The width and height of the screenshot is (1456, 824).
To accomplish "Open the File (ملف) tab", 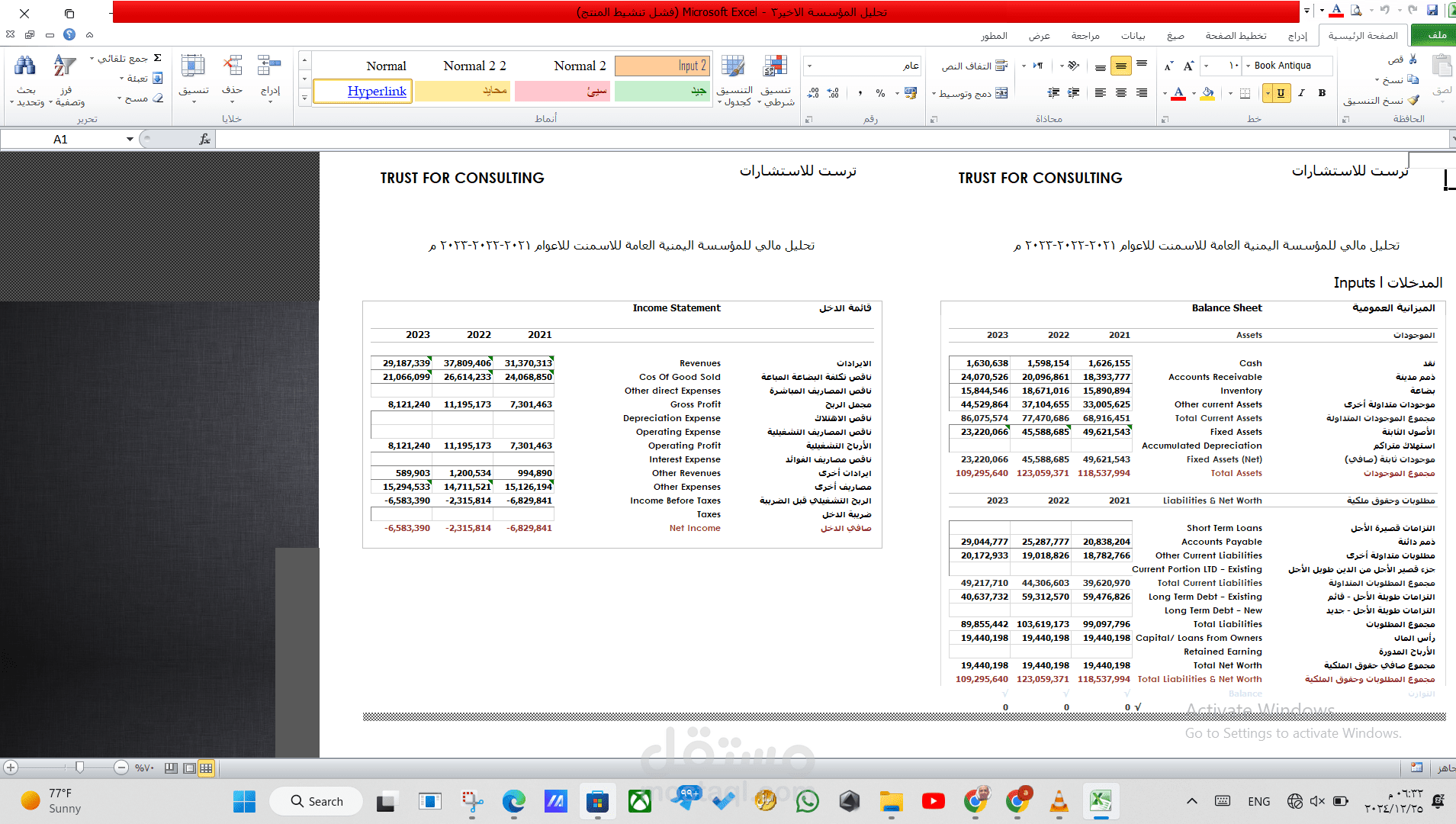I will [1435, 35].
